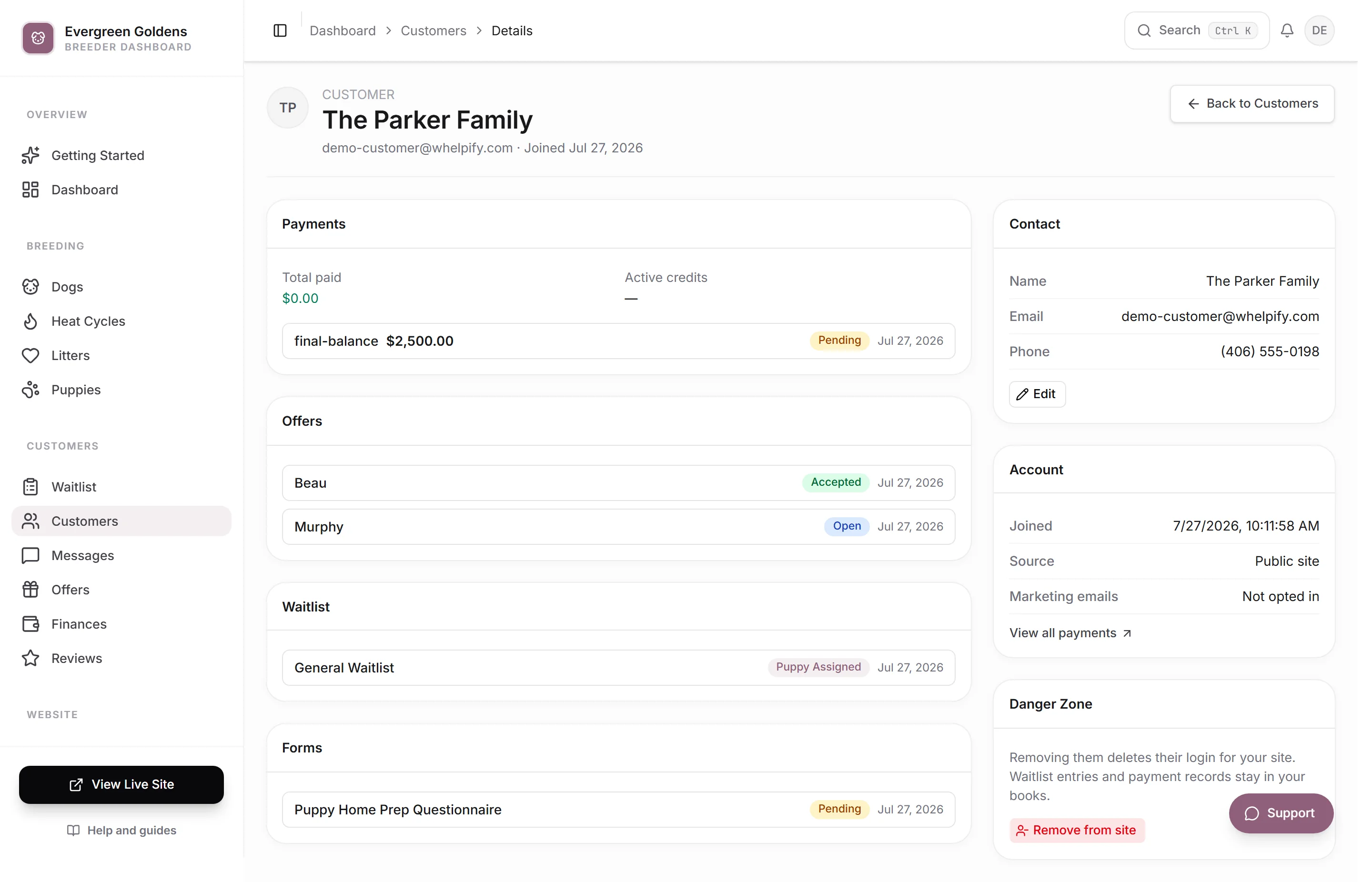Click the Offers gift icon

tap(30, 590)
